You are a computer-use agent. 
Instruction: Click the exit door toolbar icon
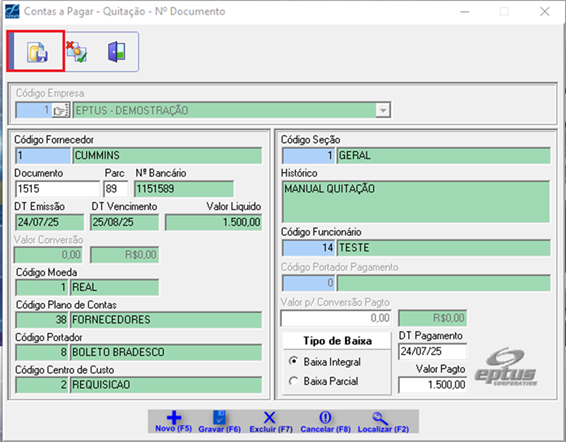117,52
